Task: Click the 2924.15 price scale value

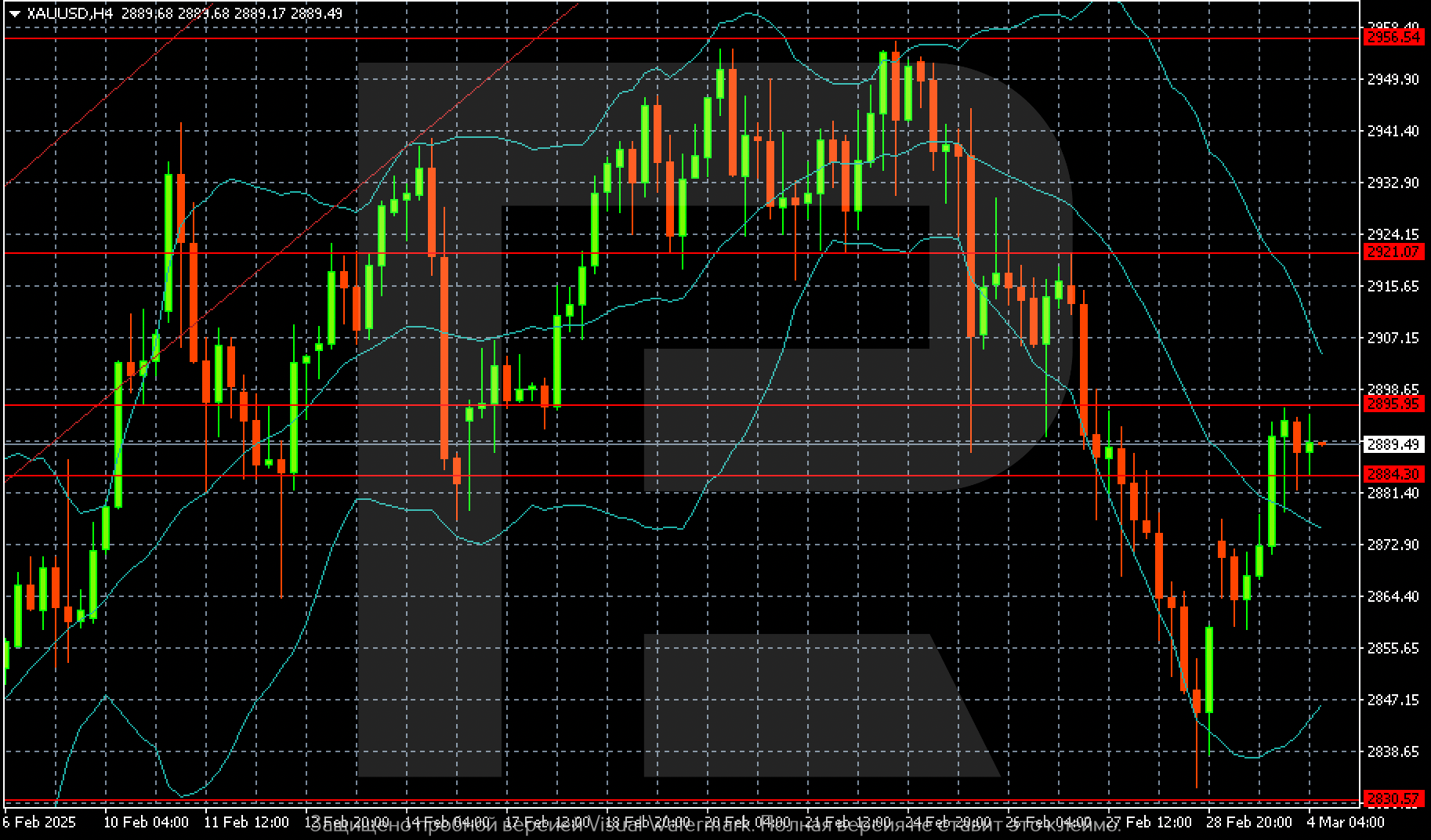Action: click(1393, 234)
